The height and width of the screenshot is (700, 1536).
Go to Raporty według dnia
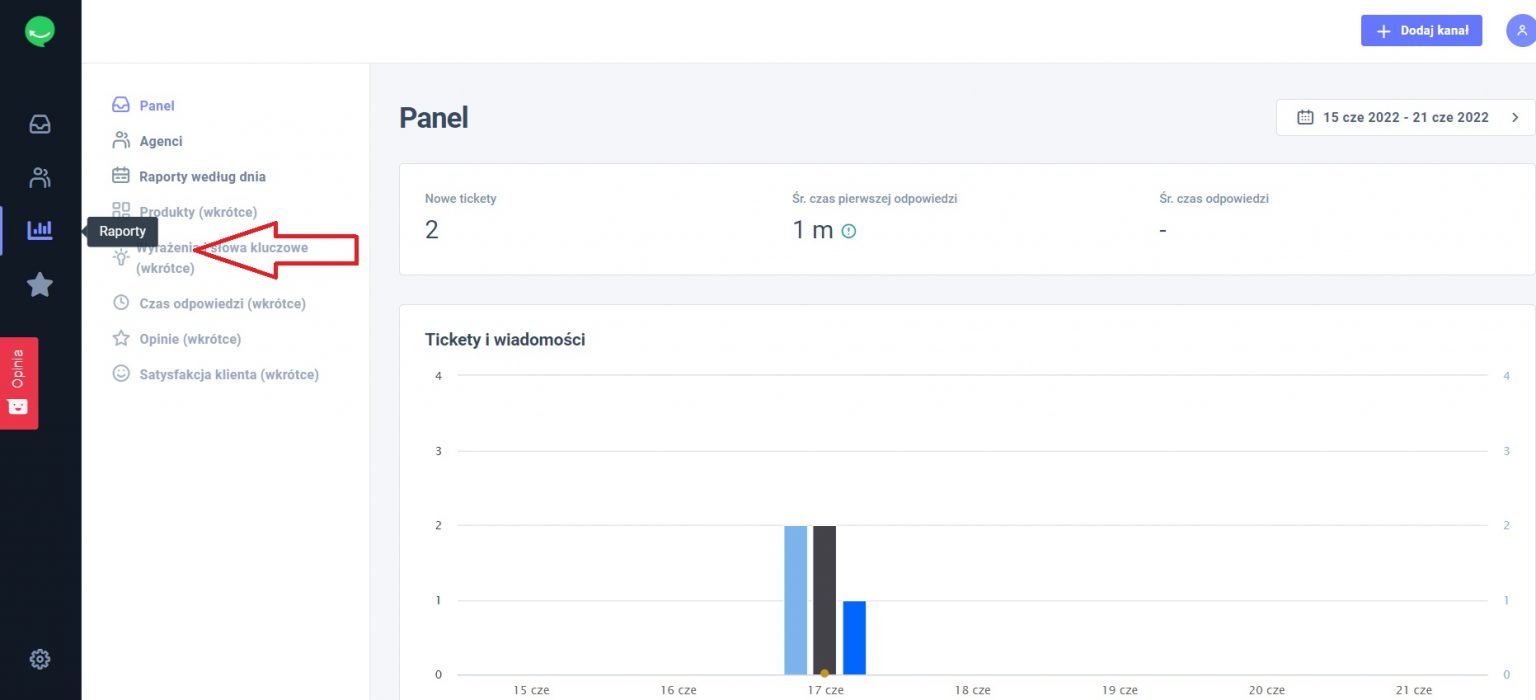tap(201, 176)
